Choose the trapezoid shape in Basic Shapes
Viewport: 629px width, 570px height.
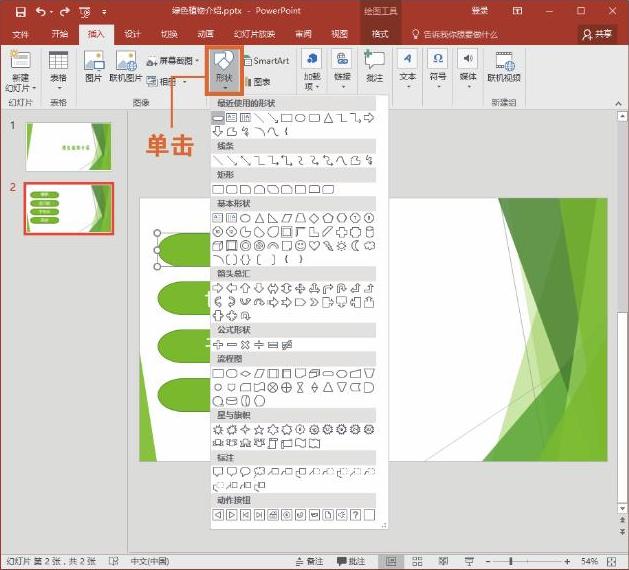pyautogui.click(x=300, y=218)
